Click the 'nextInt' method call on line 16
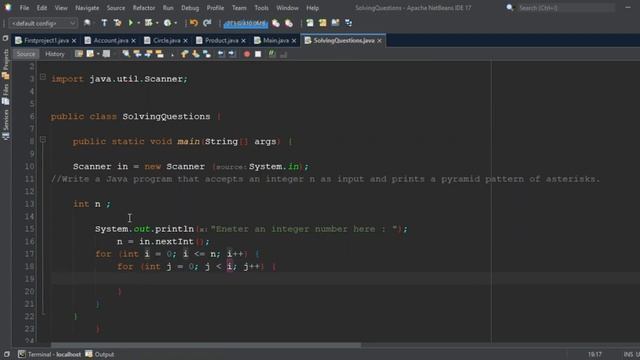This screenshot has width=640, height=360. point(174,242)
